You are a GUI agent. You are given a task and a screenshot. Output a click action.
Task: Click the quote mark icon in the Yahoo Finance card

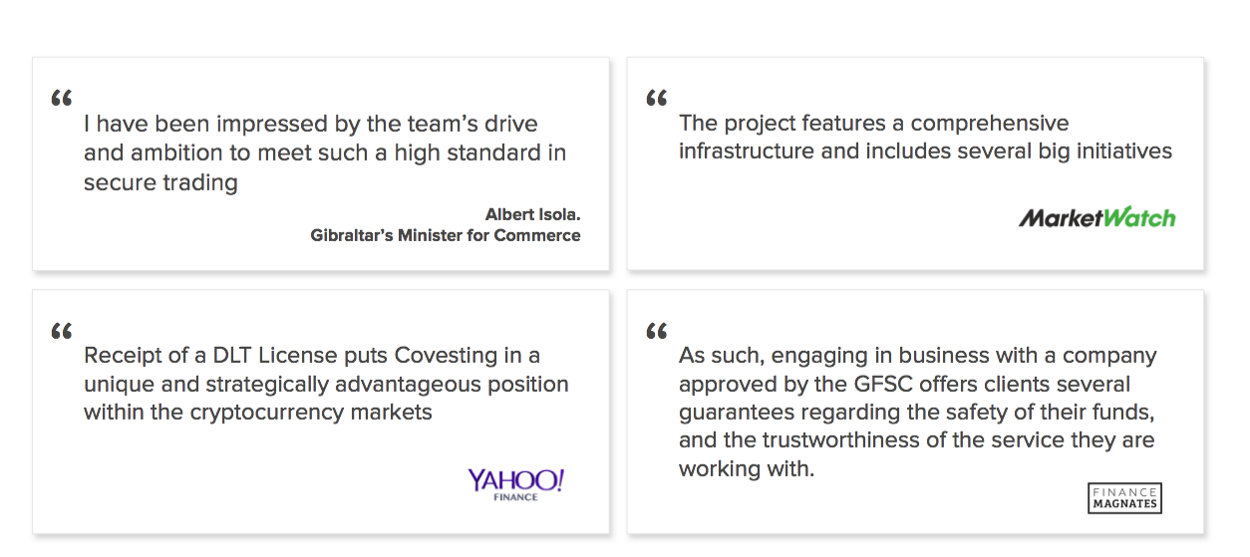click(61, 331)
